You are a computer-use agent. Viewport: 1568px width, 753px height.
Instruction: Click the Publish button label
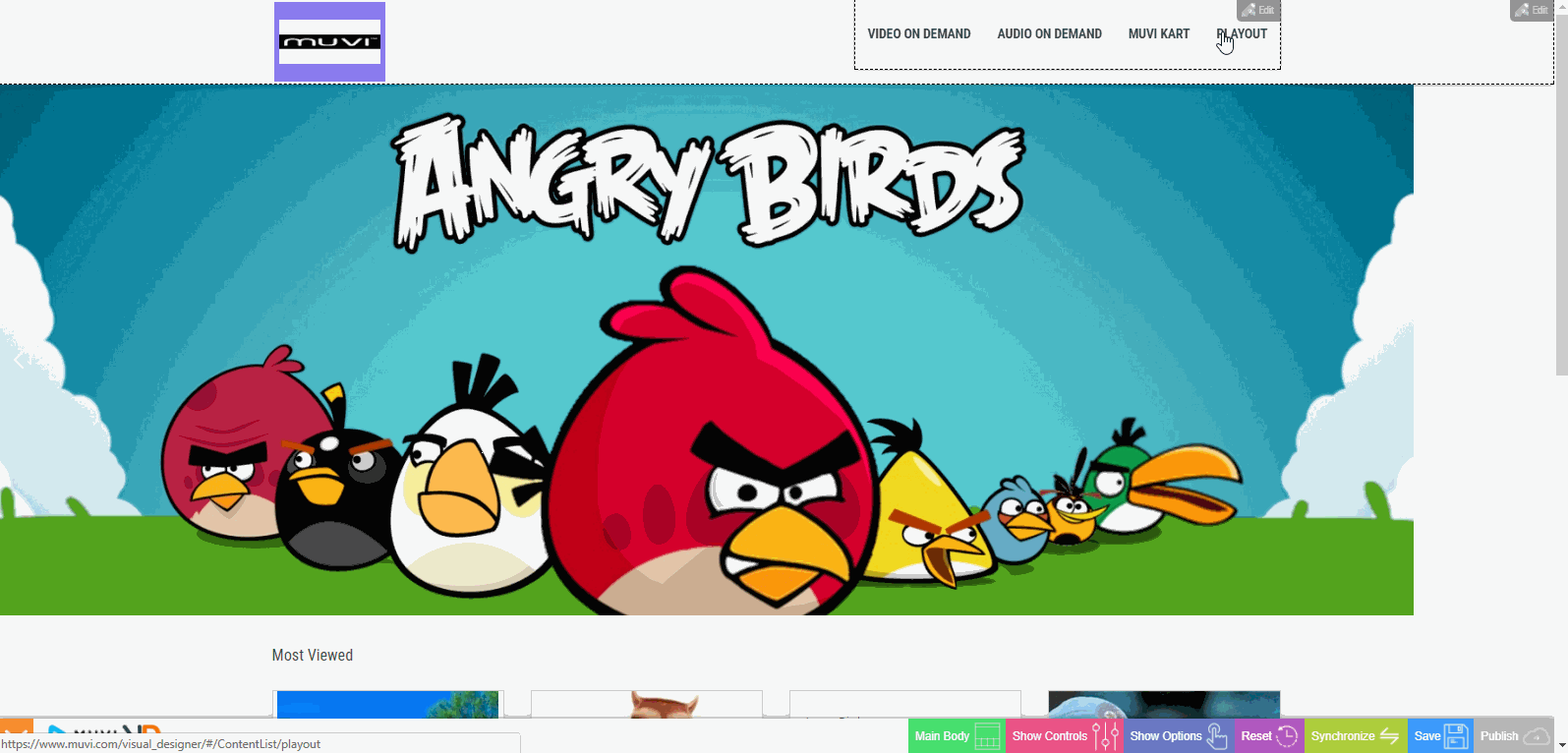(1499, 735)
